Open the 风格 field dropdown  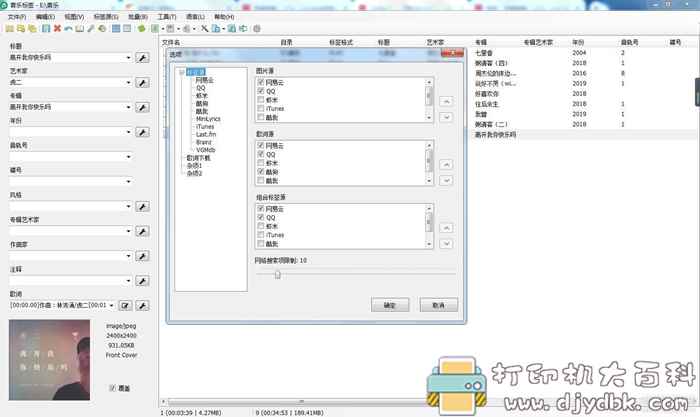128,206
